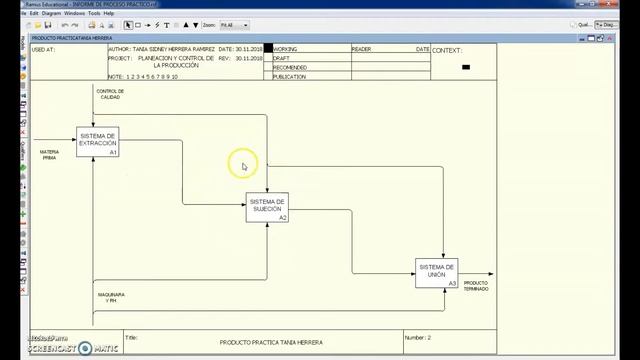Click the USED AT header cell

(69, 62)
